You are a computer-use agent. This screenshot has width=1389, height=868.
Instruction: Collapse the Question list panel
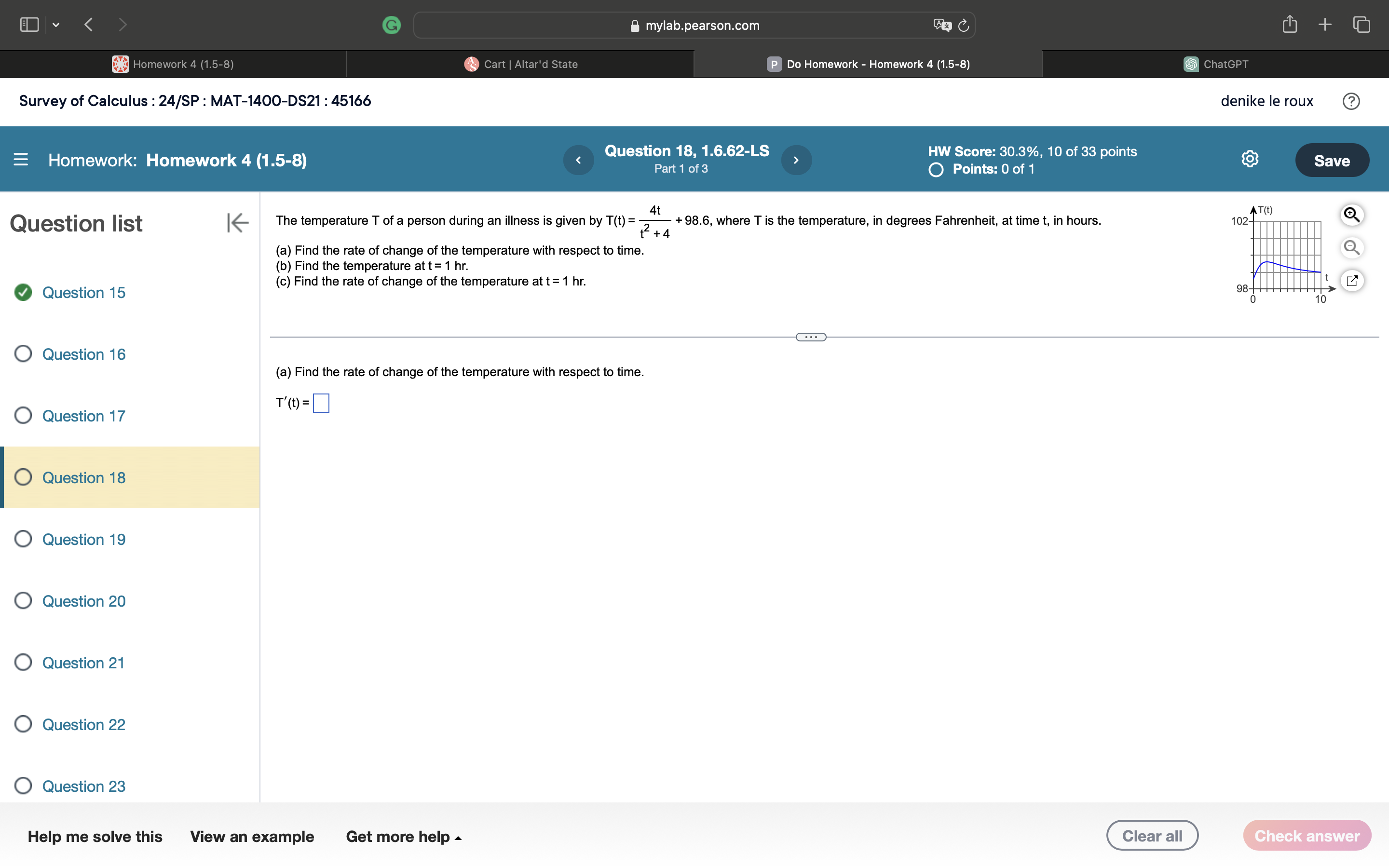[237, 223]
